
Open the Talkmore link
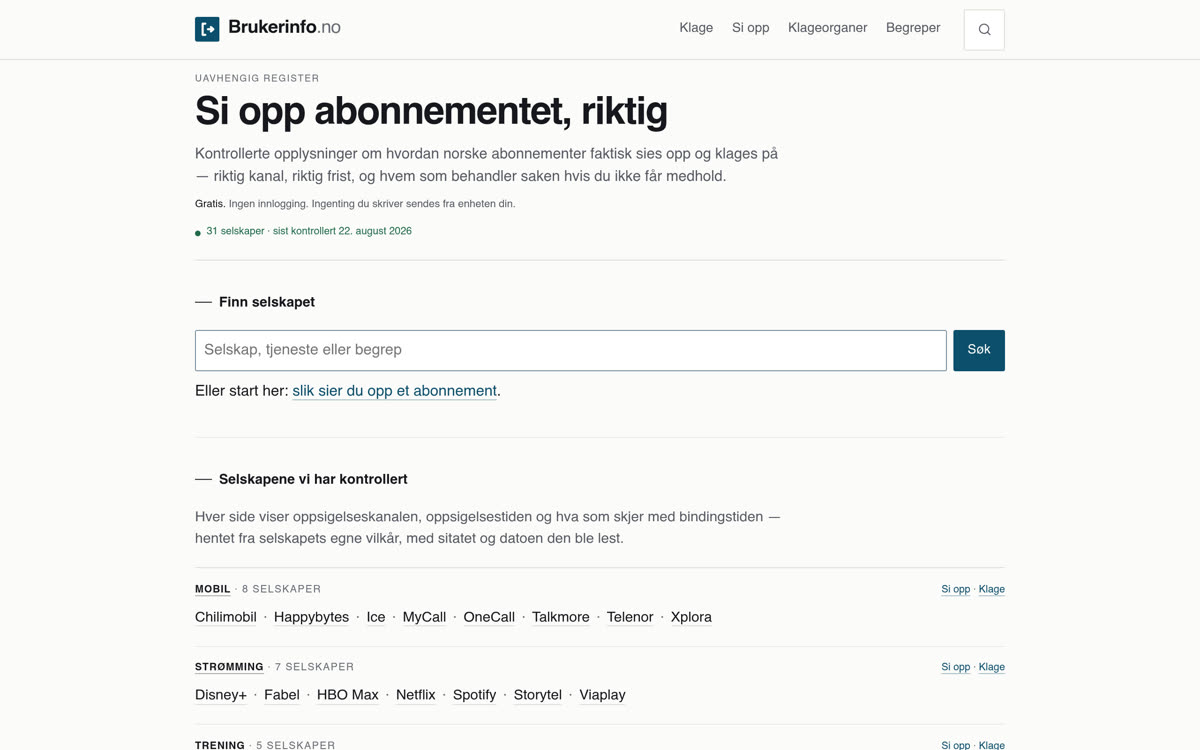coord(561,617)
